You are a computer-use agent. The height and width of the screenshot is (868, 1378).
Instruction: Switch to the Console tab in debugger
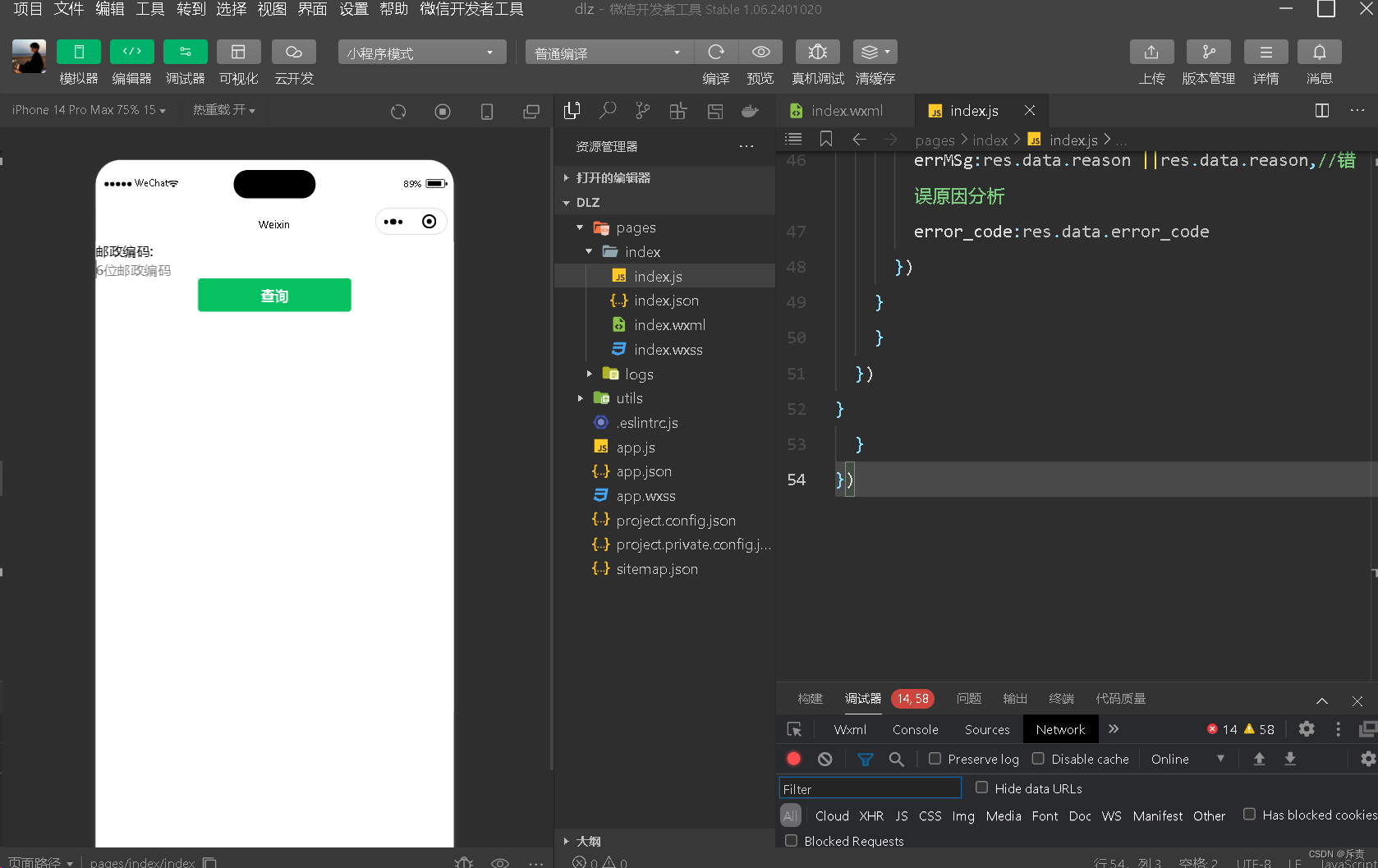pyautogui.click(x=915, y=729)
